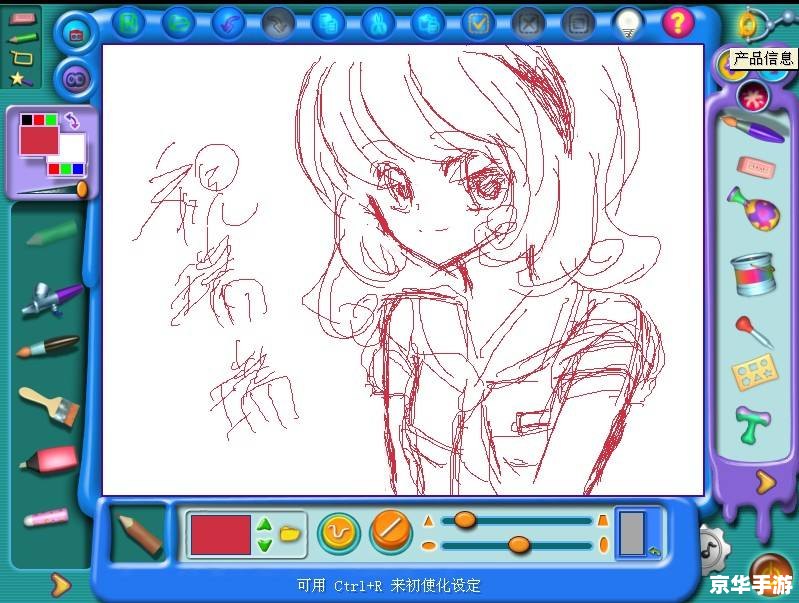Click the undo arrow in top toolbar
799x603 pixels.
[x=228, y=24]
